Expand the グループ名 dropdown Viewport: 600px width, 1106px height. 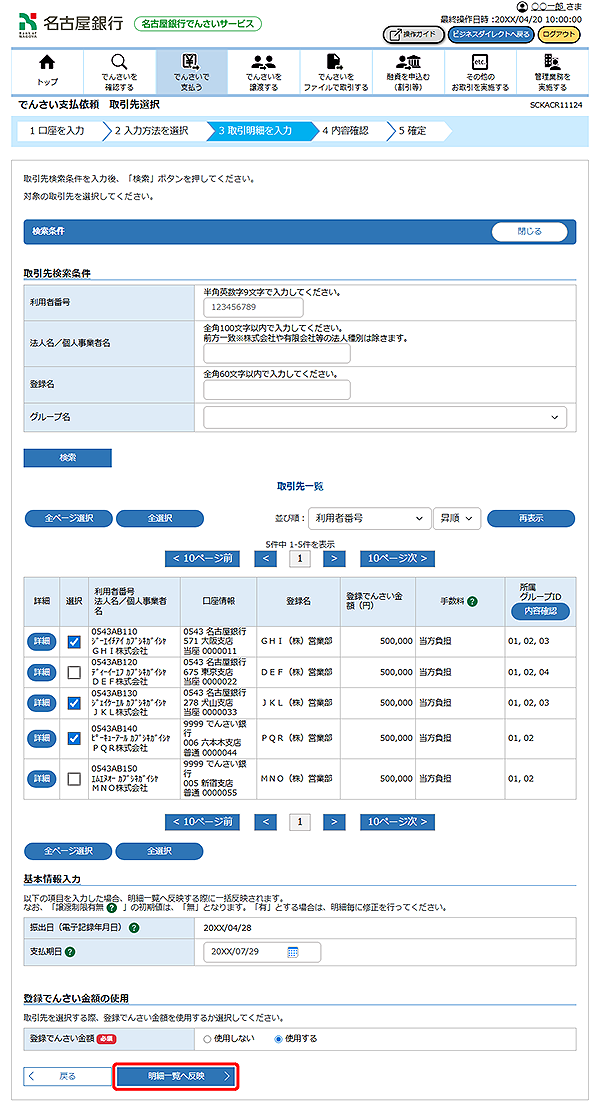(385, 417)
